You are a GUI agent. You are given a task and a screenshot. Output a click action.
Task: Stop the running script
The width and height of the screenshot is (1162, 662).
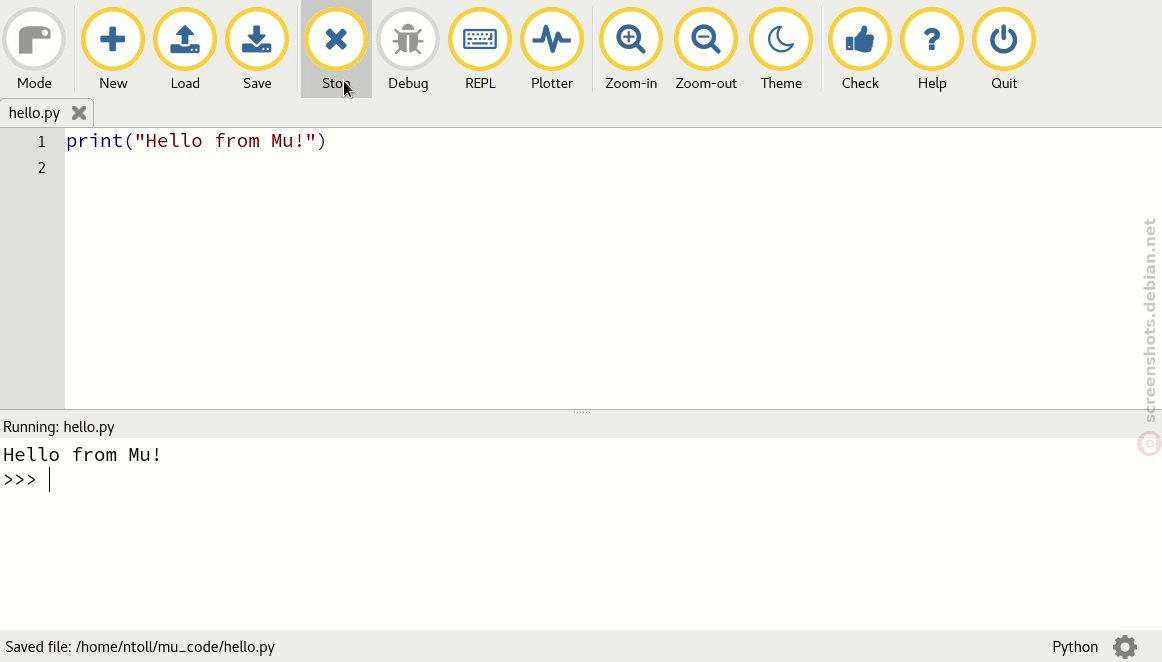336,49
